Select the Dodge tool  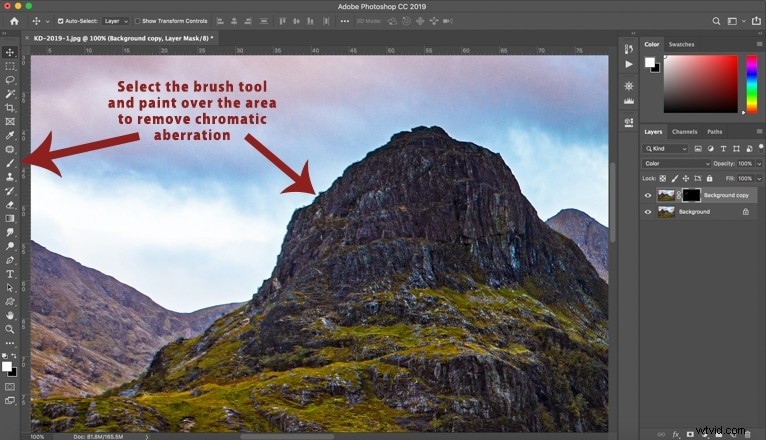click(10, 246)
